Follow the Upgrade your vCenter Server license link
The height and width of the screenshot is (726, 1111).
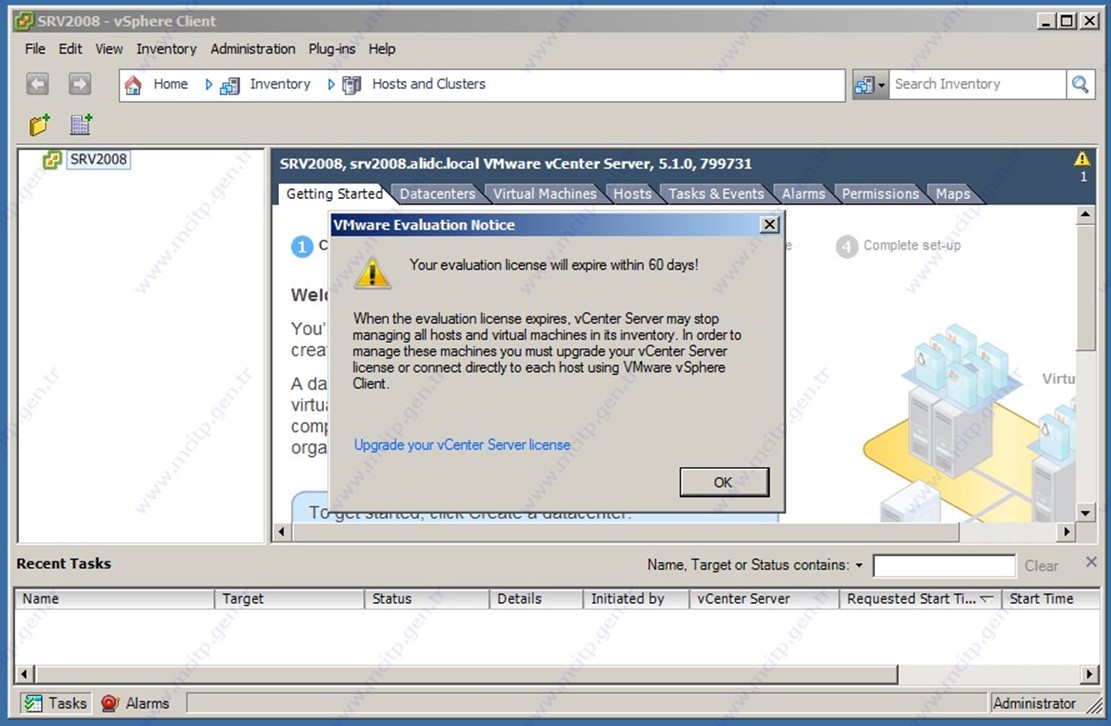coord(462,445)
